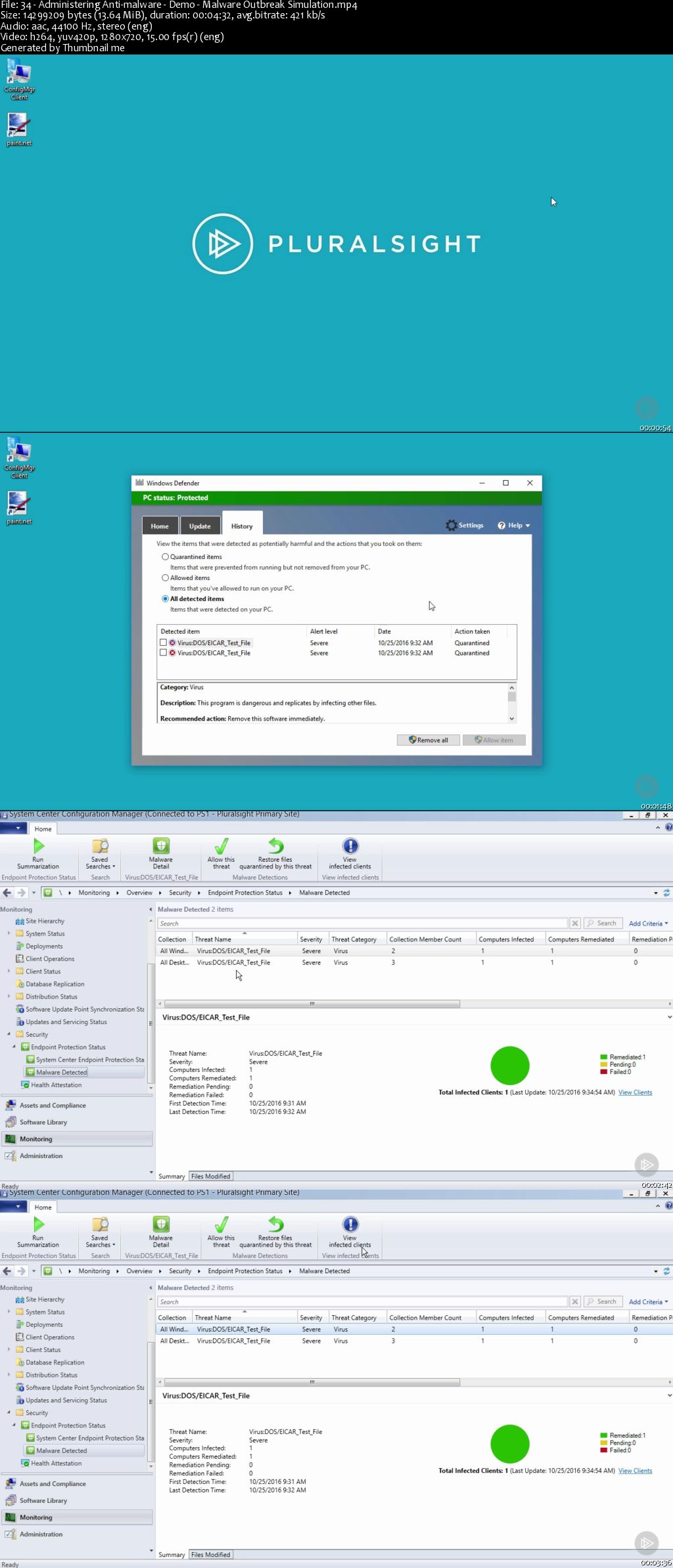Screen dimensions: 673x1568
Task: Switch to Windows Defender History tab
Action: 242,525
